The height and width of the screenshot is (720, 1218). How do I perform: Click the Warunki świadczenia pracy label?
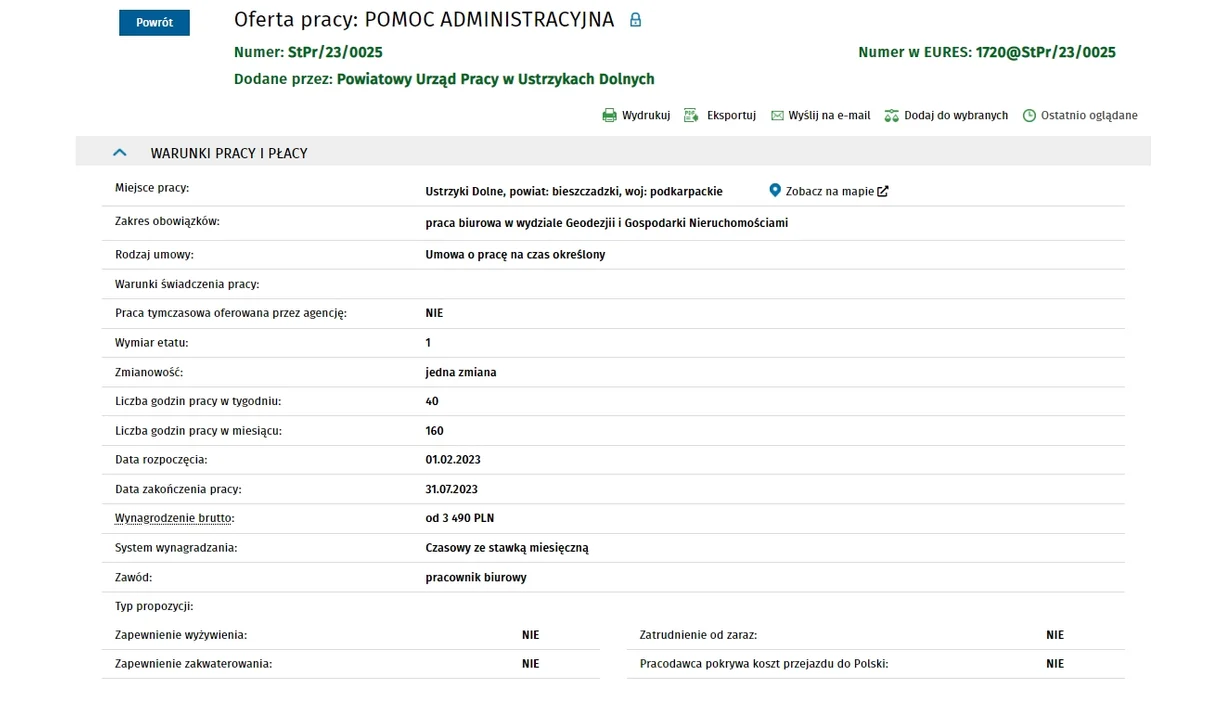coord(187,284)
